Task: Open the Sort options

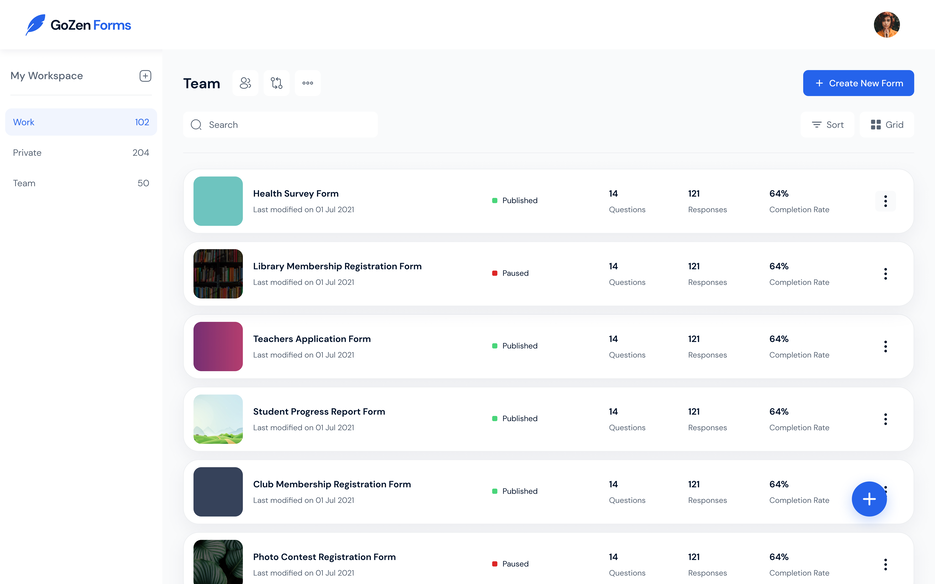Action: pos(828,124)
